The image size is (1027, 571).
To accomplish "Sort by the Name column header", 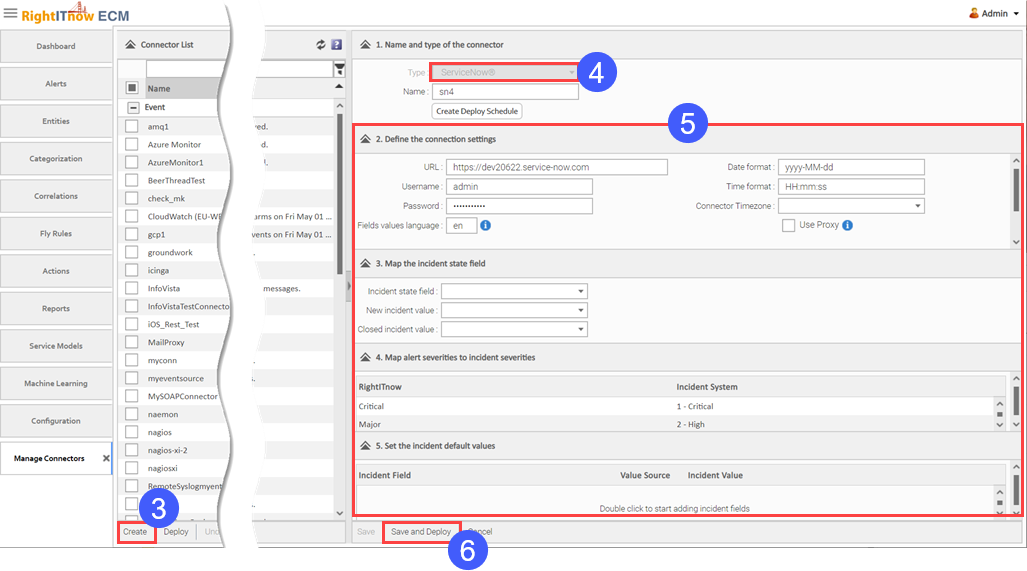I will tap(159, 88).
